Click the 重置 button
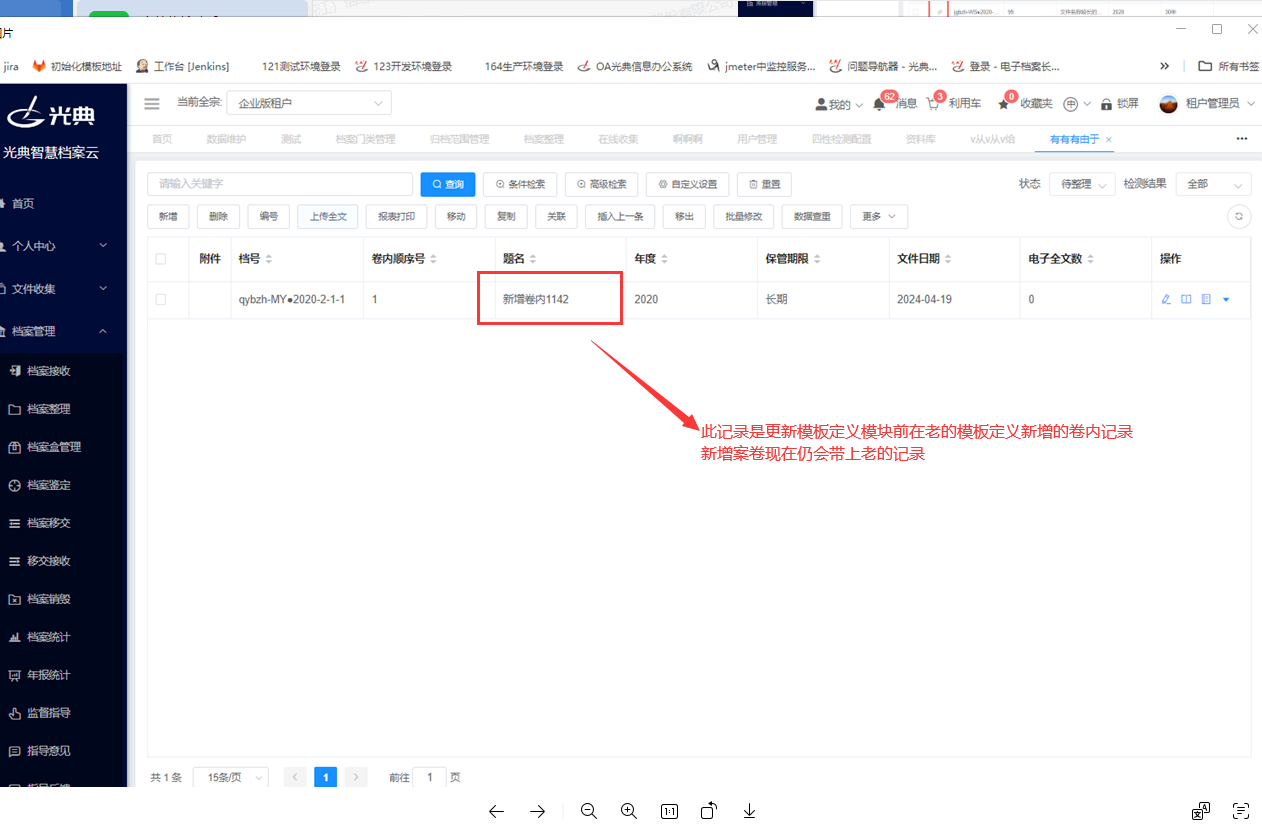This screenshot has height=824, width=1262. (765, 184)
